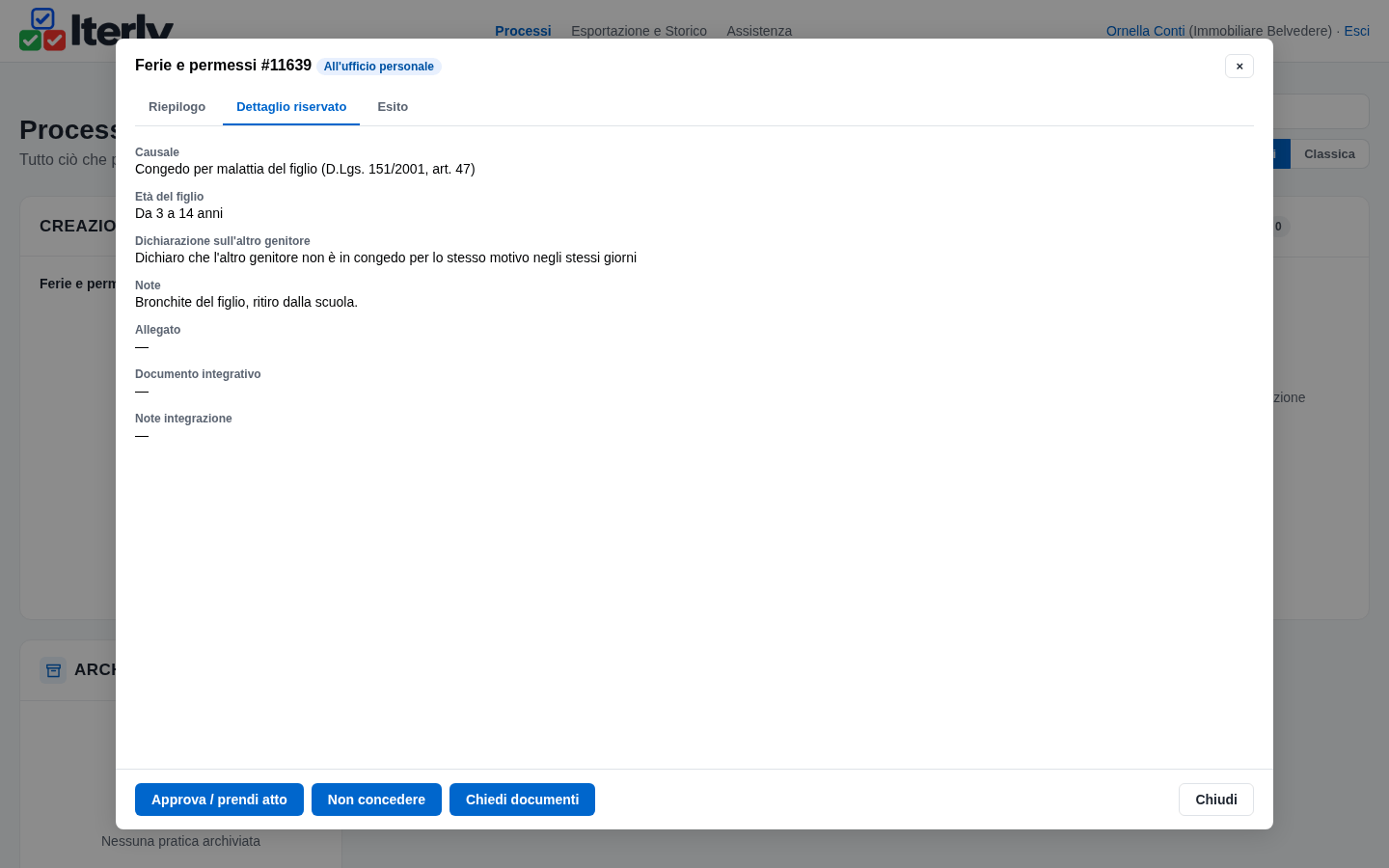Image resolution: width=1389 pixels, height=868 pixels.
Task: Switch to the Riepilogo tab
Action: (x=177, y=107)
